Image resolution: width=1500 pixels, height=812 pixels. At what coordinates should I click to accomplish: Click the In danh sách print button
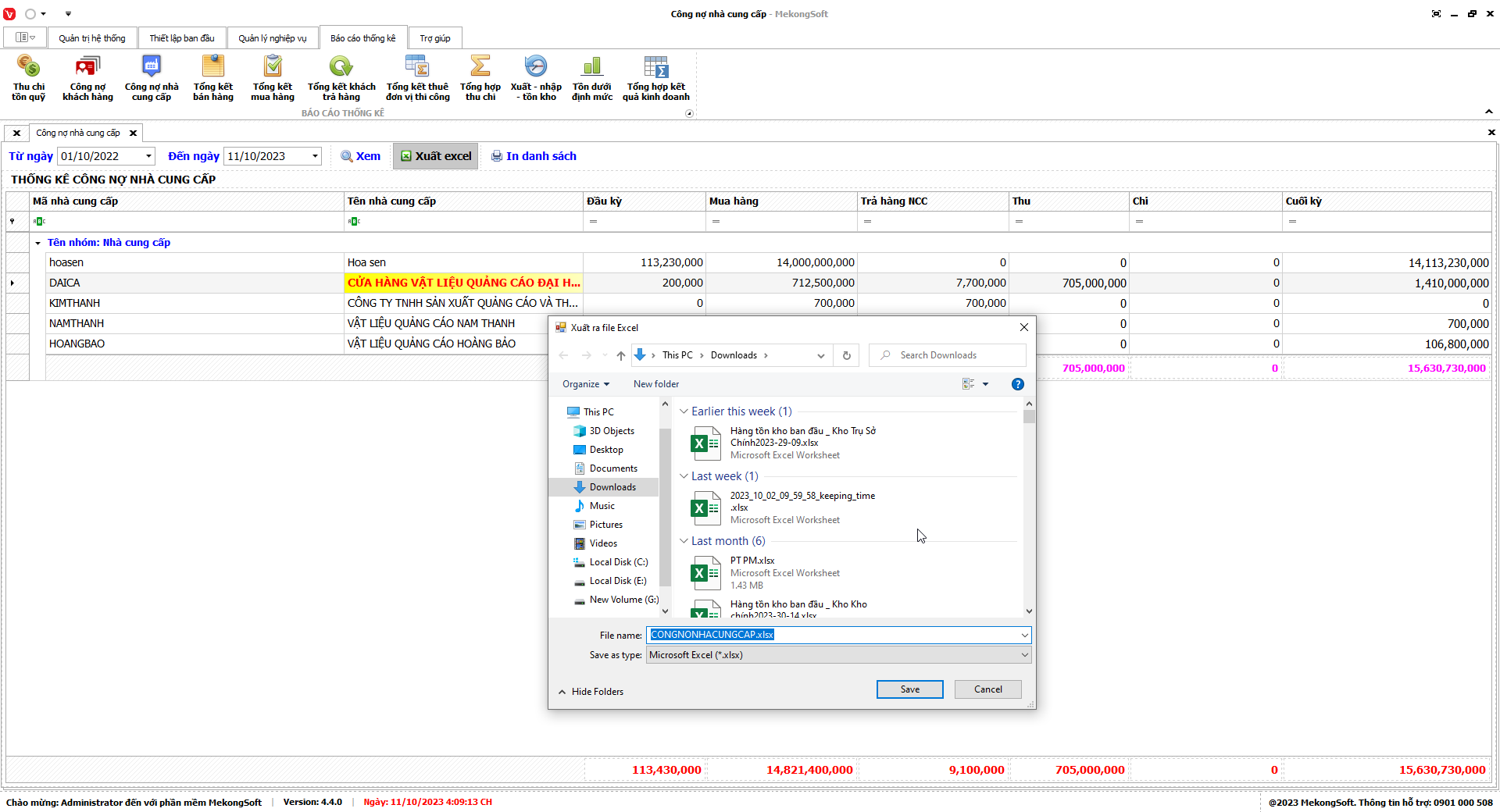pyautogui.click(x=534, y=156)
